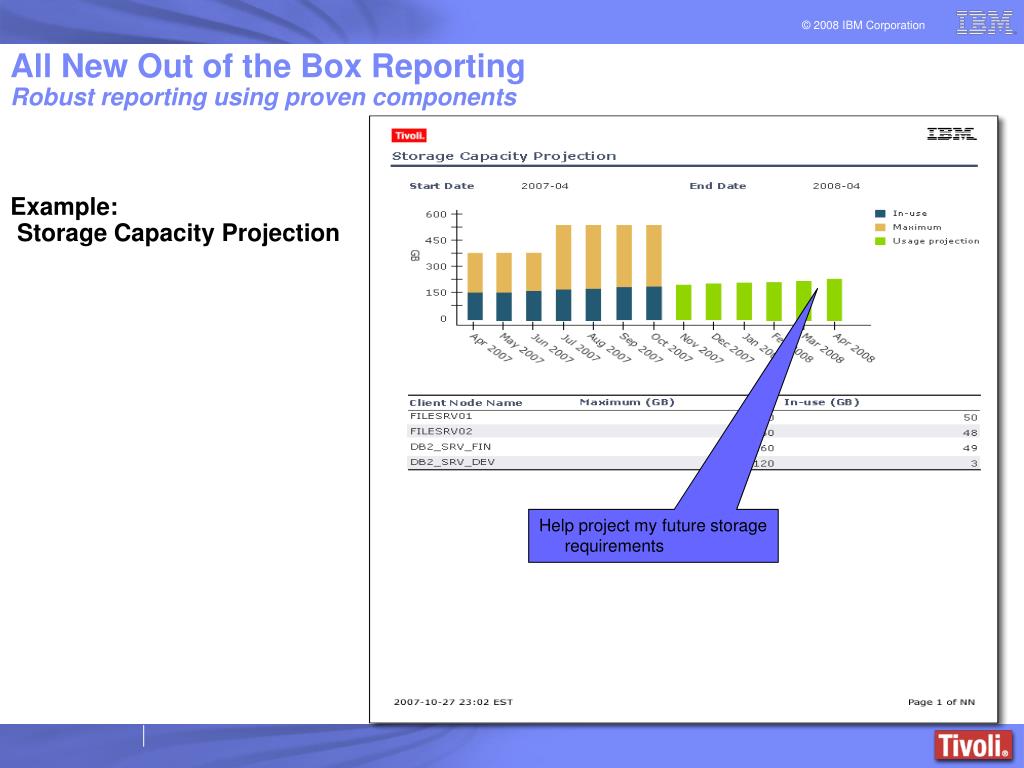The image size is (1024, 768).
Task: Click the Tivoli logo in slide footer
Action: pos(971,745)
